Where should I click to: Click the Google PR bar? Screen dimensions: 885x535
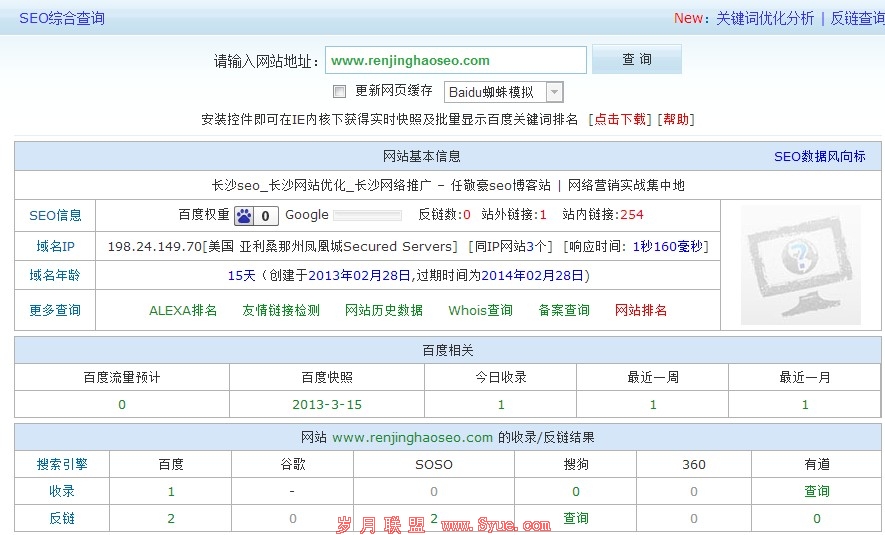(367, 215)
